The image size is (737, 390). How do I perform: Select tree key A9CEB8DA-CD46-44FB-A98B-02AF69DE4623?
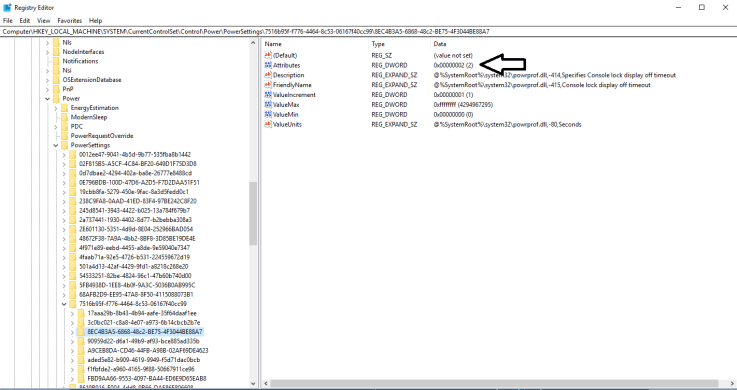[148, 351]
